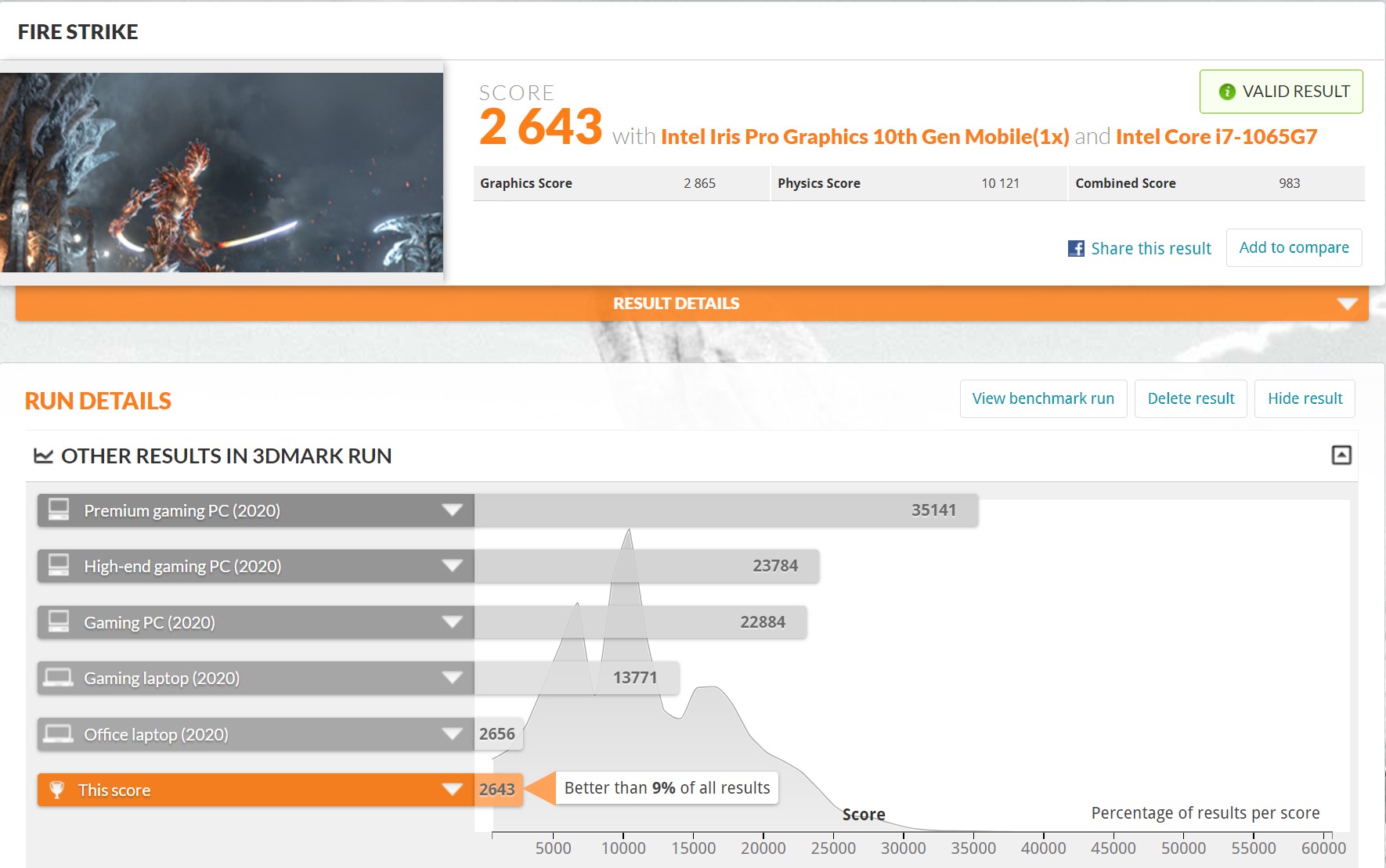Click the 22884 Gaming PC score bar
Screen dimensions: 1386x868
[x=641, y=622]
